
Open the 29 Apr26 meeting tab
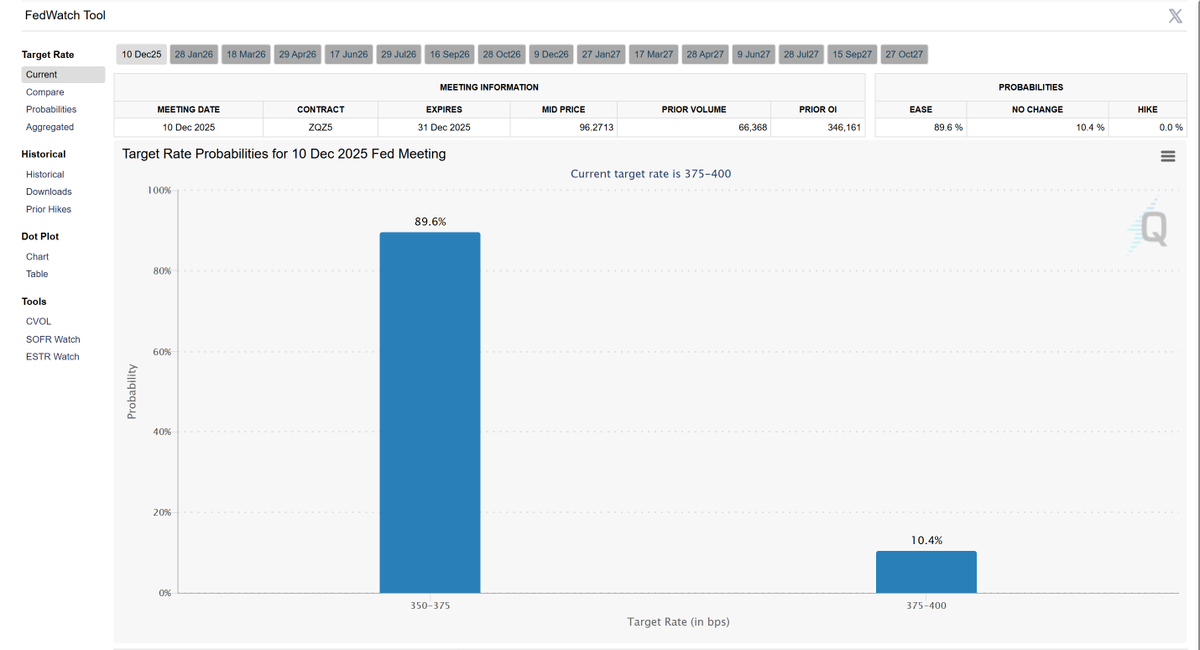(x=298, y=54)
